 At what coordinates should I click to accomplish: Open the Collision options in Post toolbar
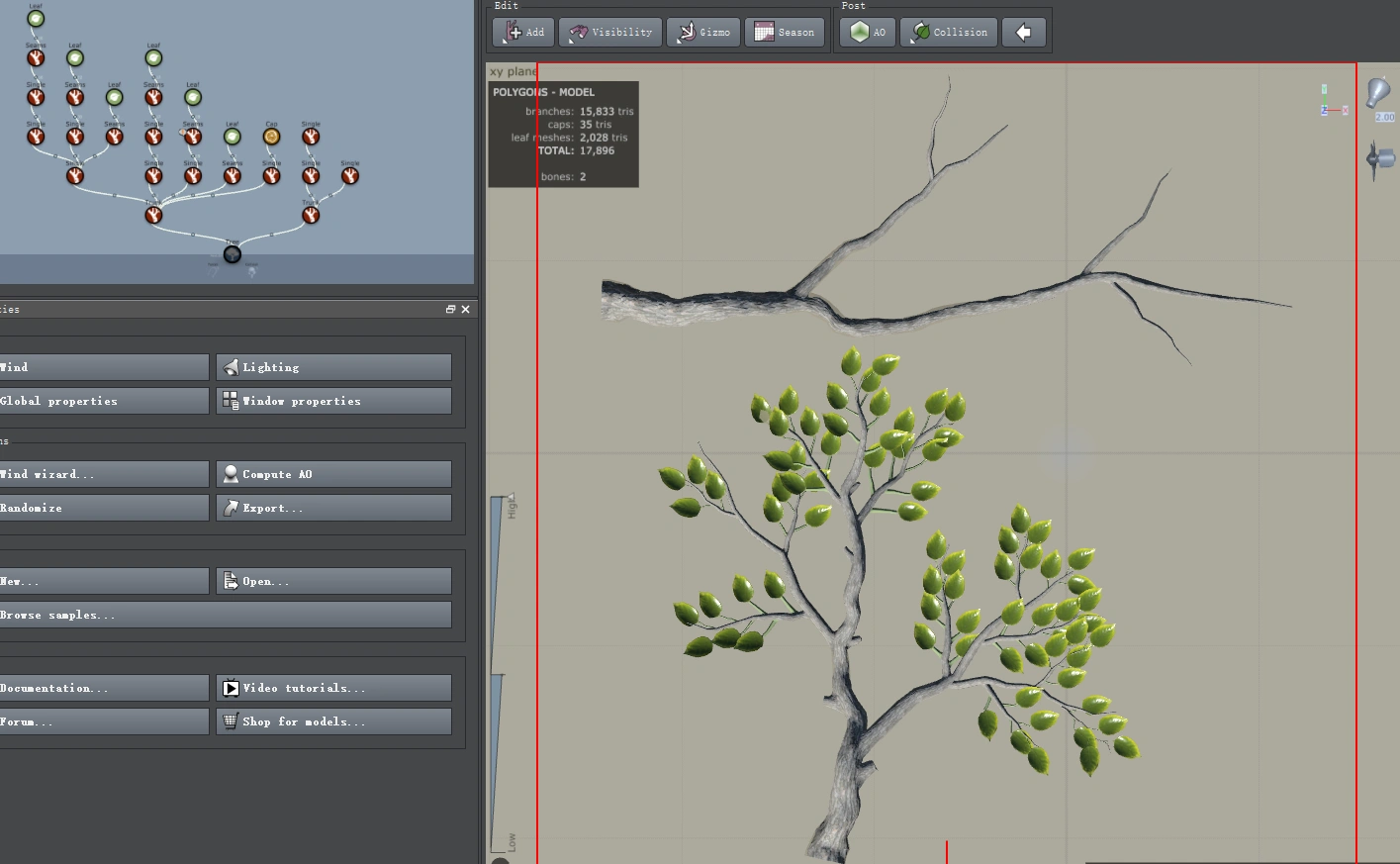point(949,33)
